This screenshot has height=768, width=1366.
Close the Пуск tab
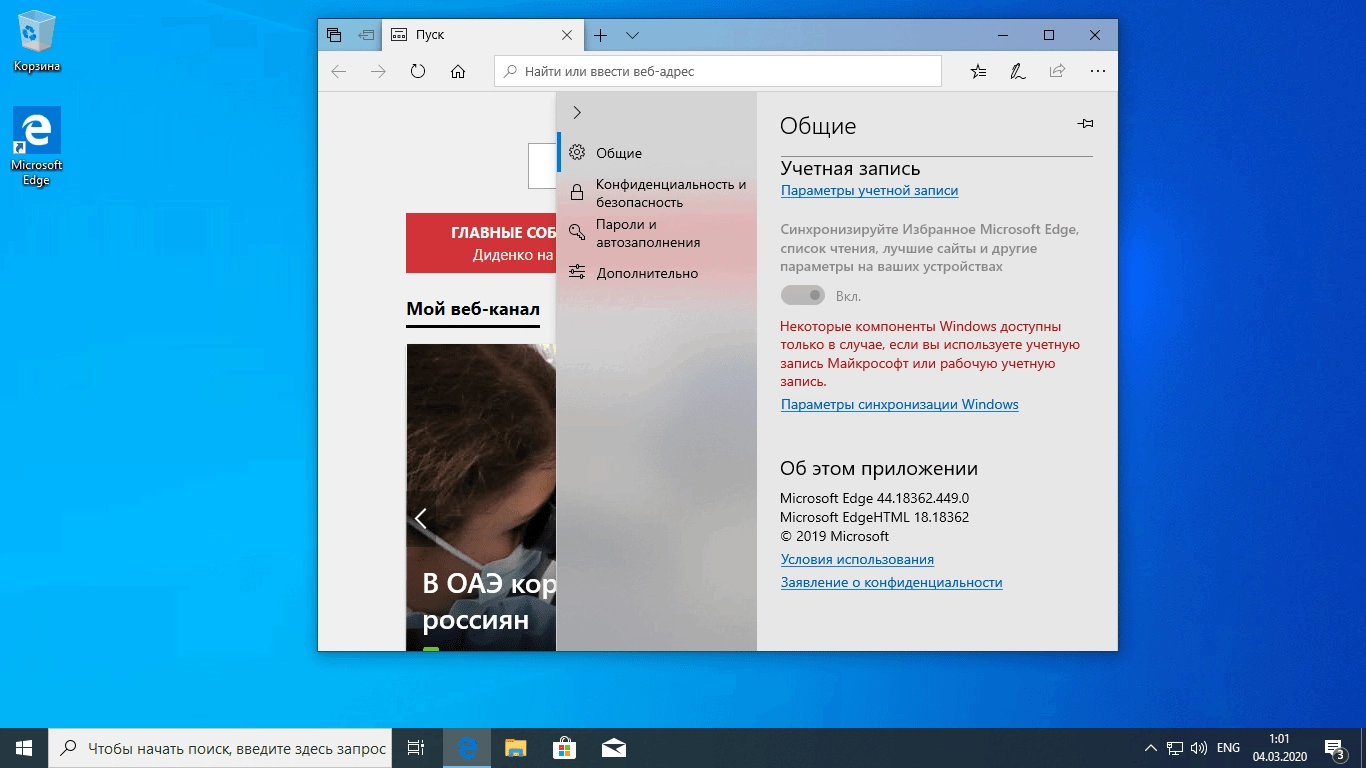tap(567, 35)
